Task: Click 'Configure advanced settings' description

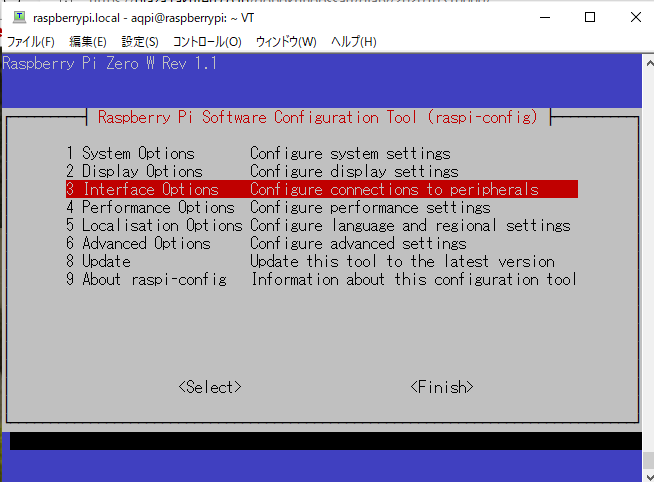Action: 358,243
